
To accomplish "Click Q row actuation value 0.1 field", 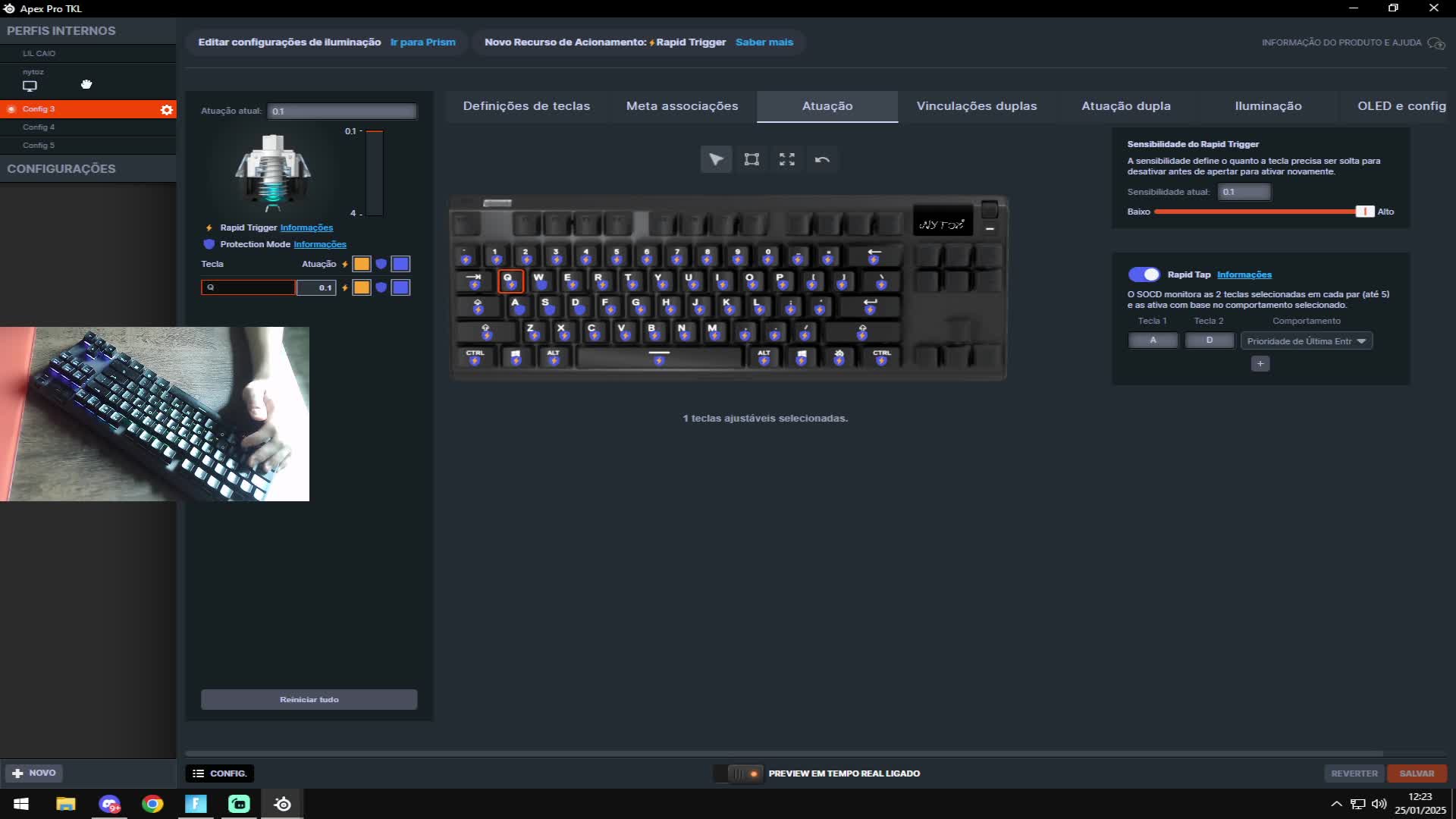I will [316, 288].
